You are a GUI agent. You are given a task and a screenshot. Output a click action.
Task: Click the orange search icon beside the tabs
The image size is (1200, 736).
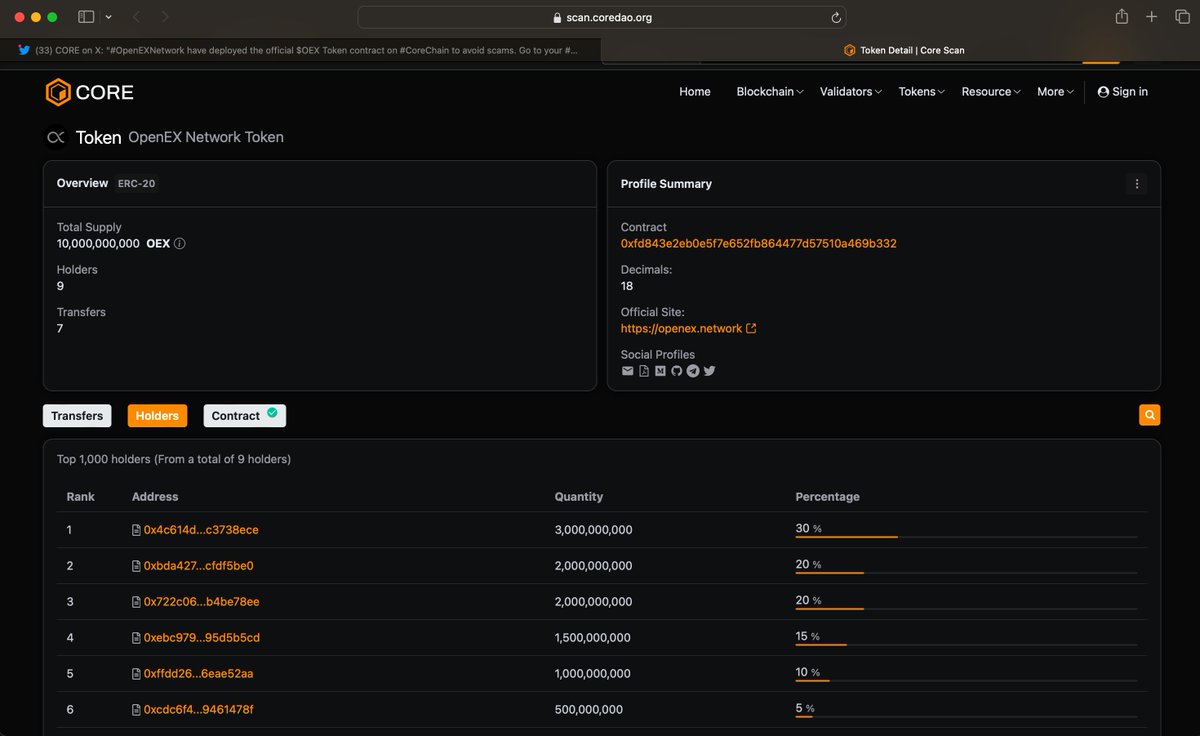point(1148,414)
